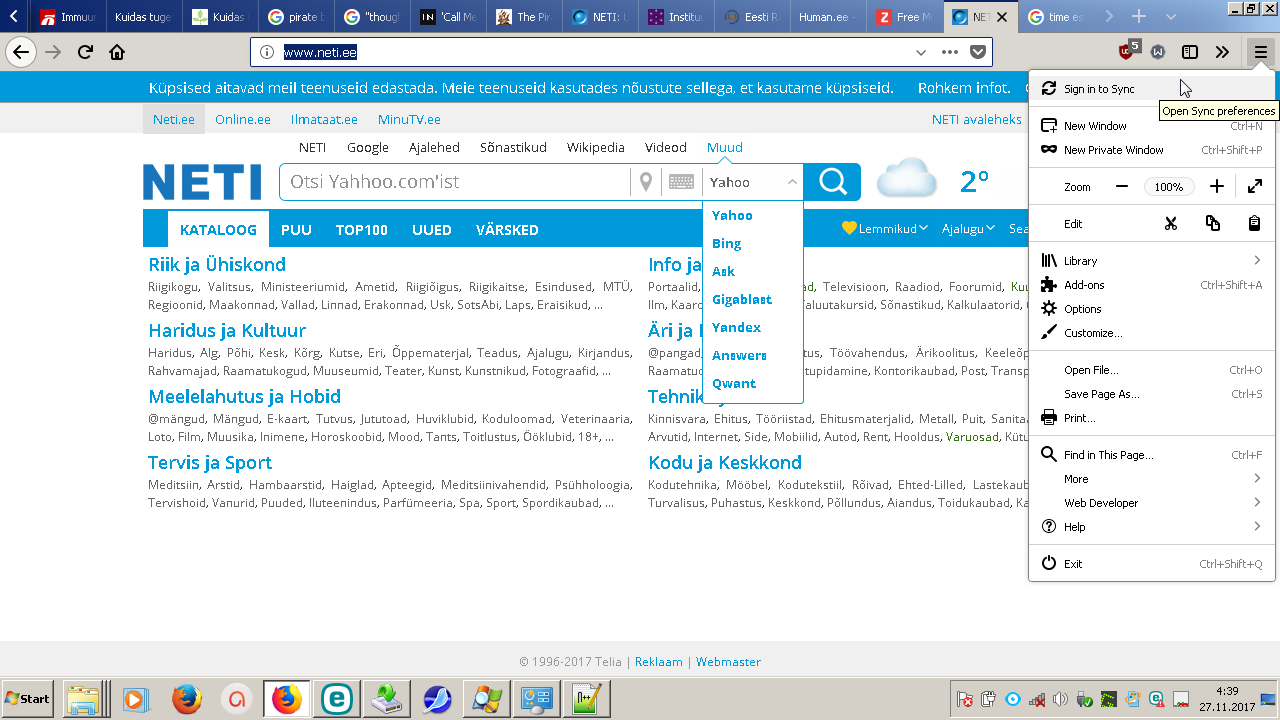The image size is (1280, 720).
Task: Open a new browser tab
Action: tap(1139, 16)
